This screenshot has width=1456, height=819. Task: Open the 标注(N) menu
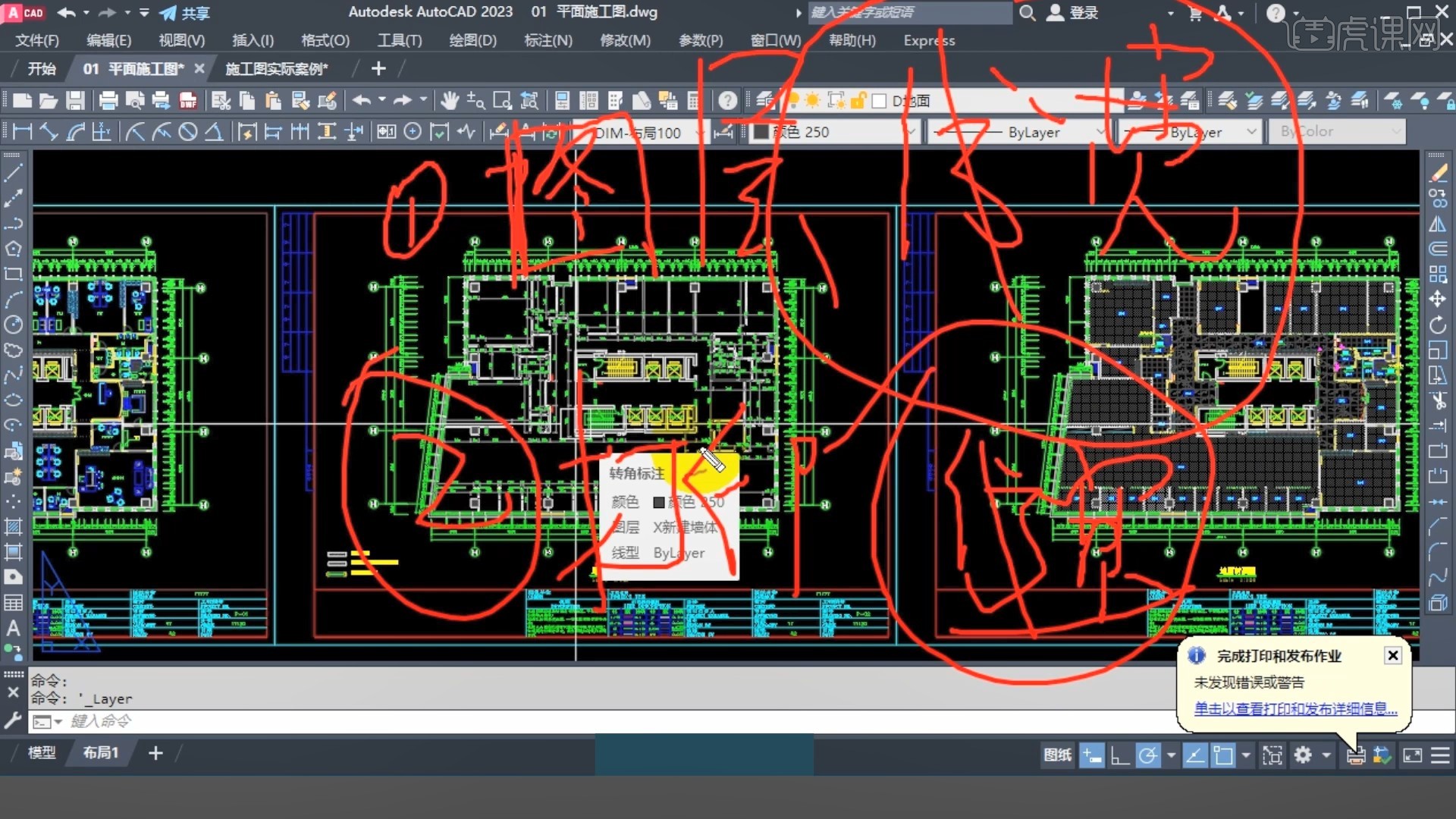[548, 40]
